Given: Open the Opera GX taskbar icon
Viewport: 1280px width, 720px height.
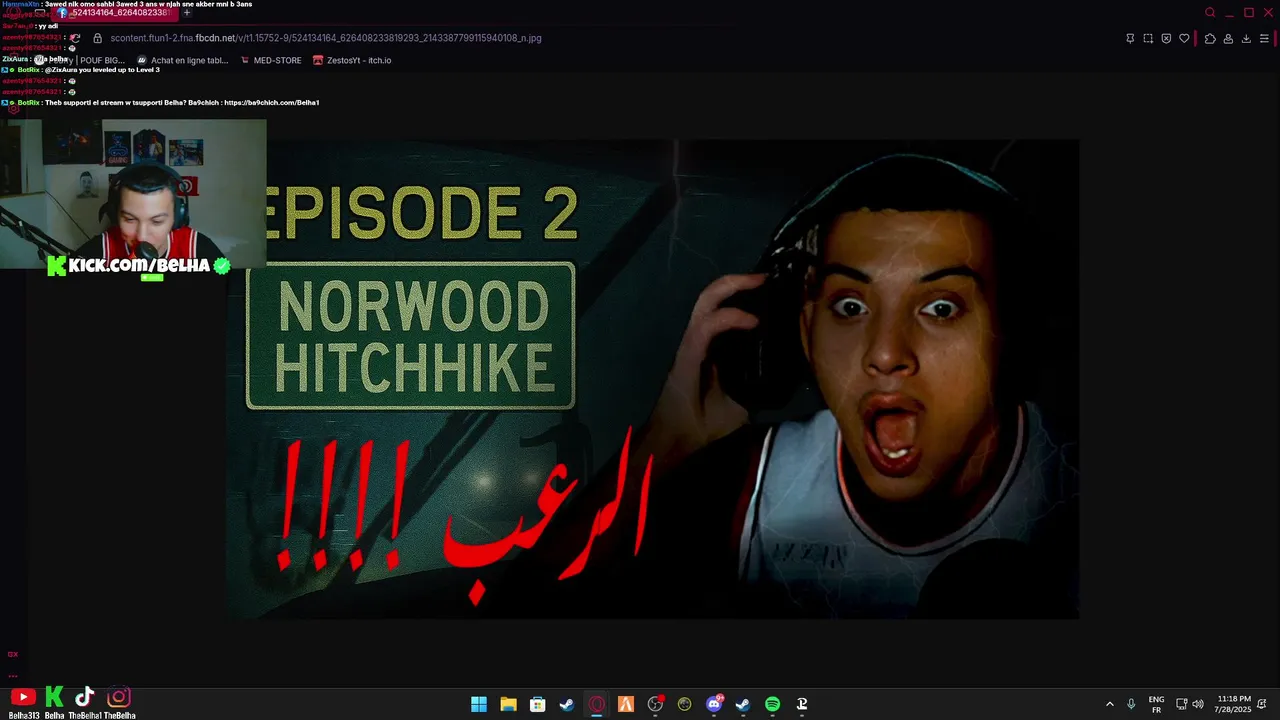Looking at the screenshot, I should tap(597, 704).
